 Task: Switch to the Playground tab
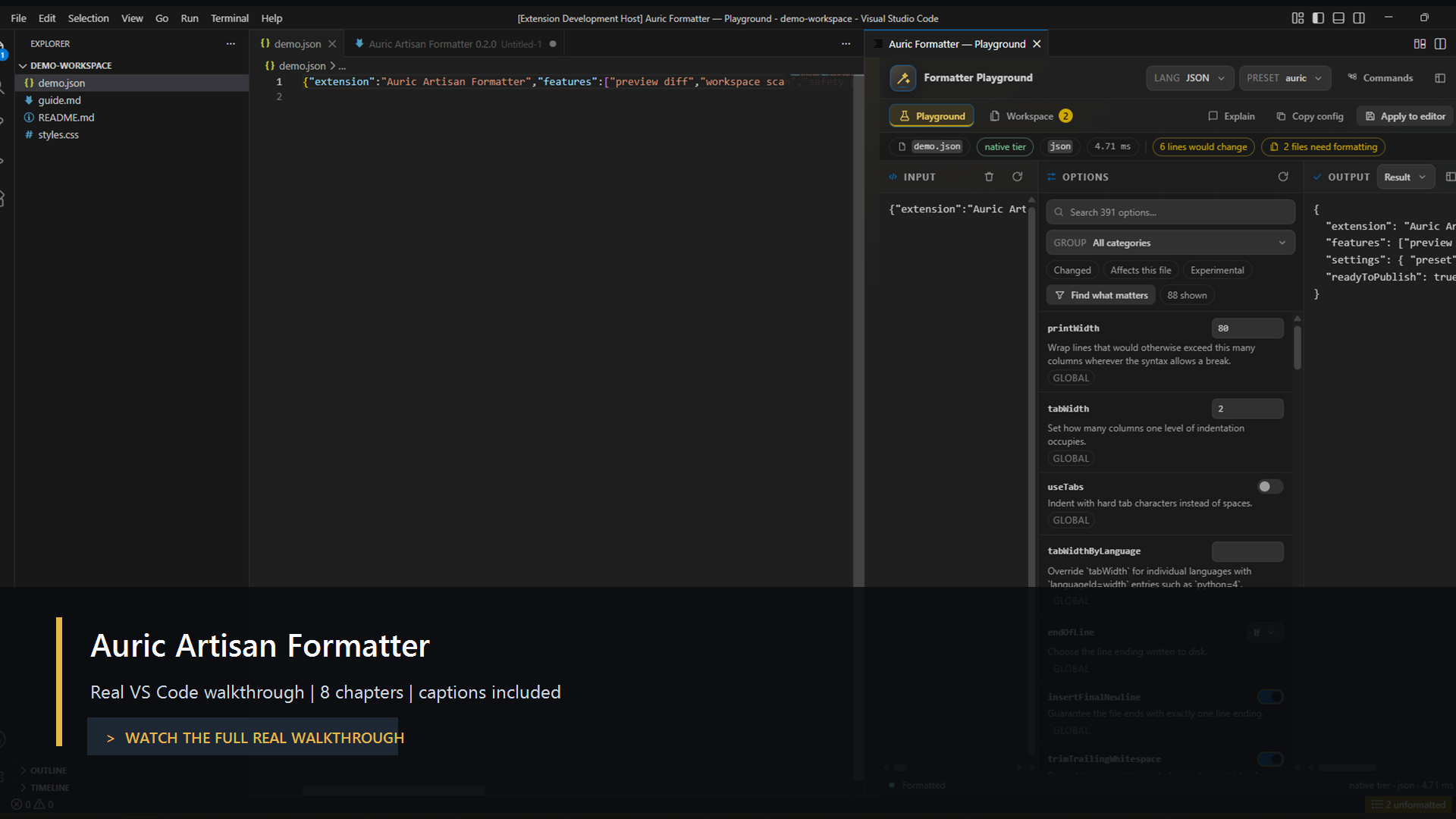(932, 116)
